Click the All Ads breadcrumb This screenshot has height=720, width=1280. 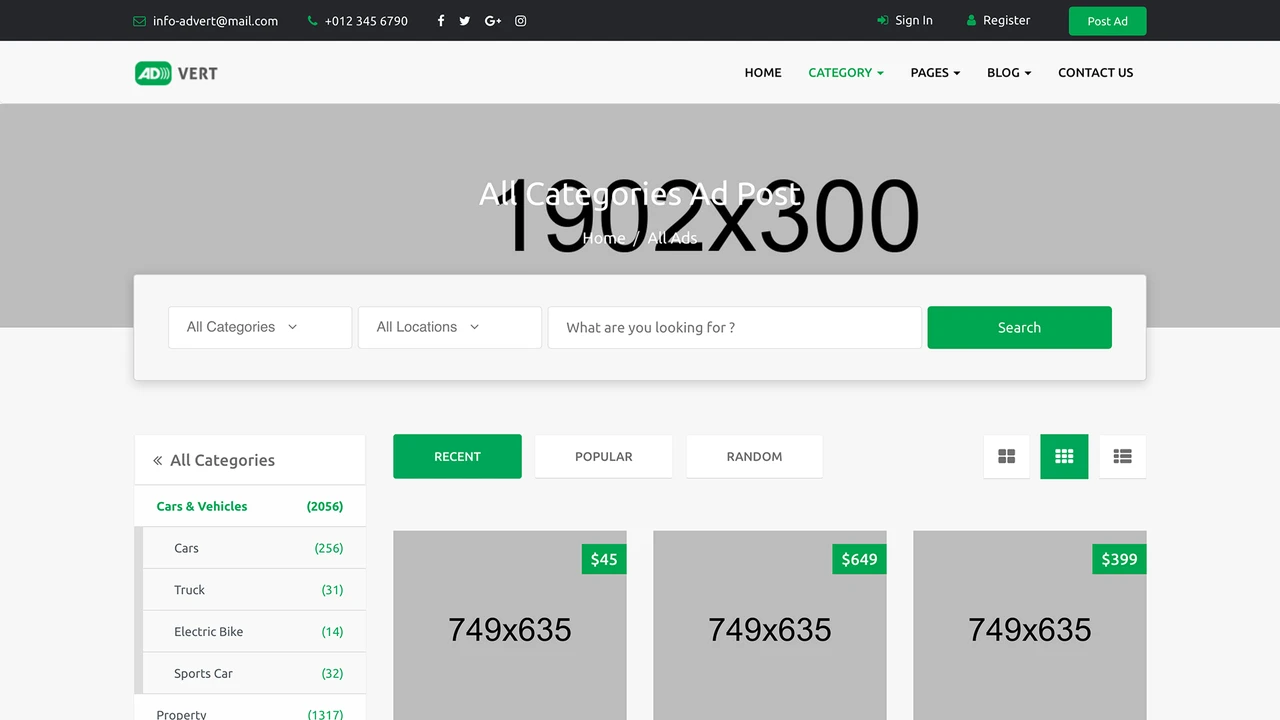coord(672,238)
